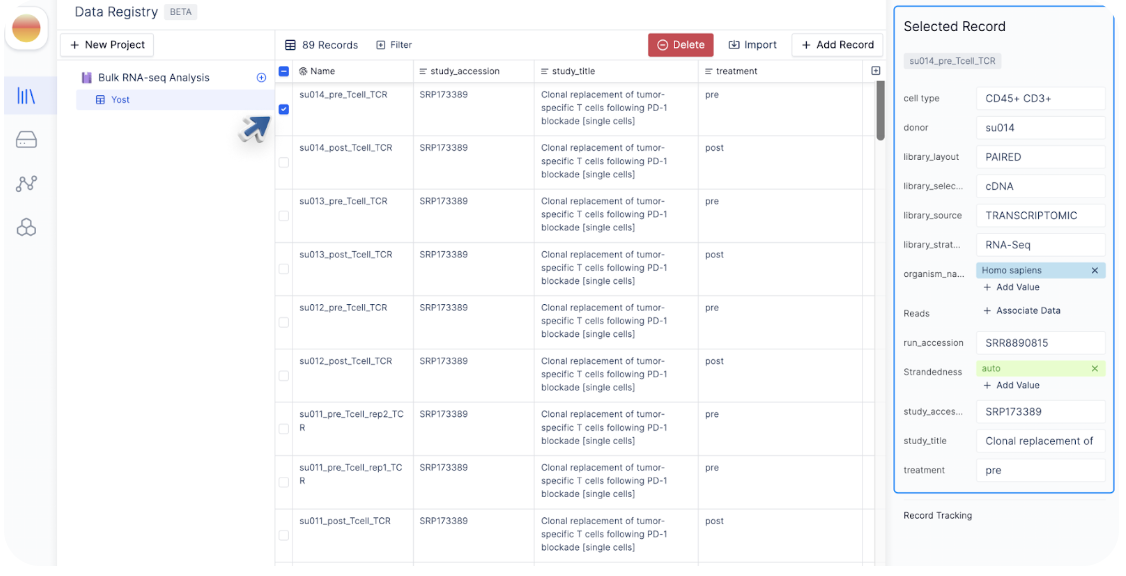1126x576 pixels.
Task: Open the library books sidebar icon
Action: click(x=27, y=96)
